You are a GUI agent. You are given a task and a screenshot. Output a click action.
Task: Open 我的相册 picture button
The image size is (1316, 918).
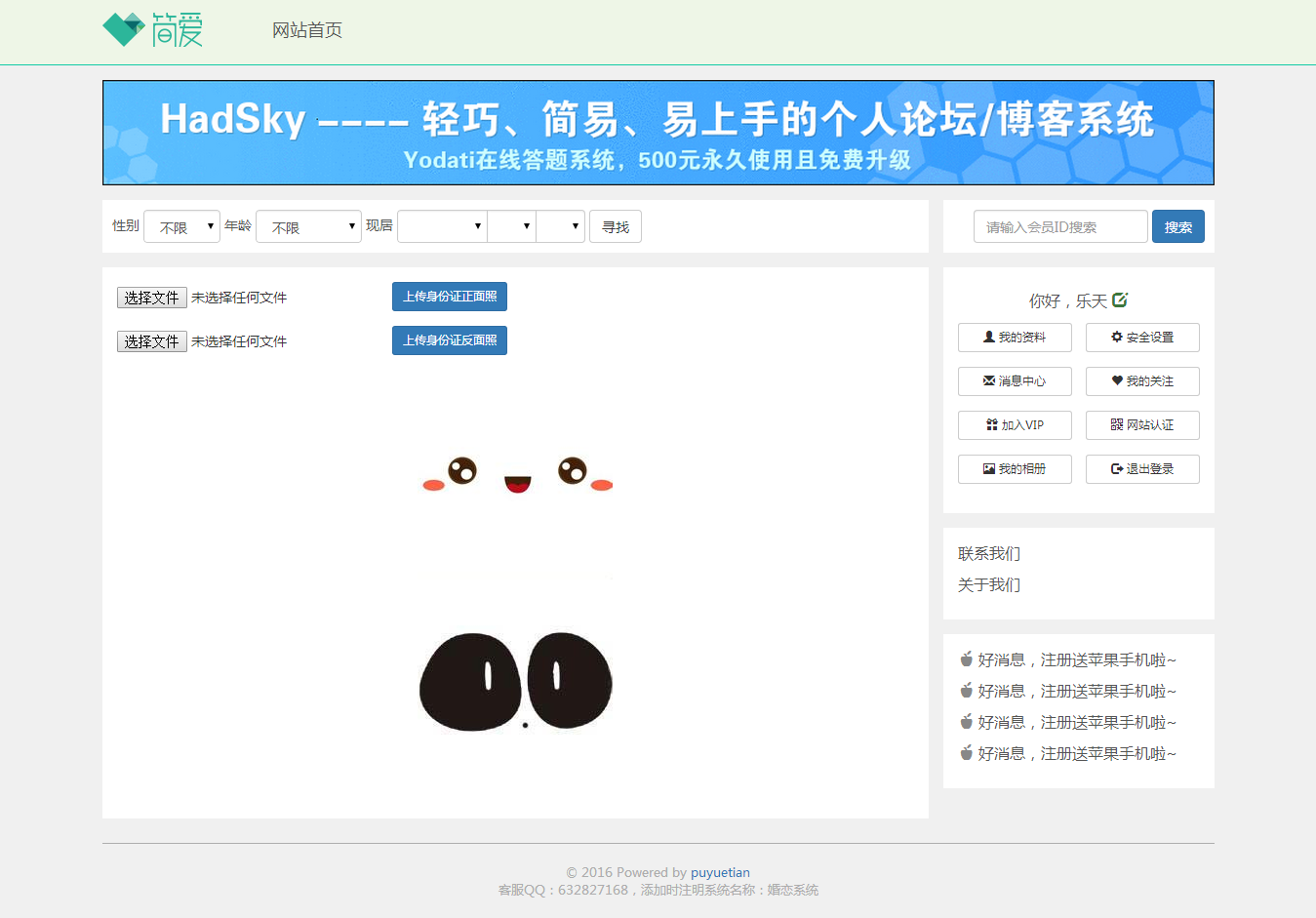click(1015, 469)
